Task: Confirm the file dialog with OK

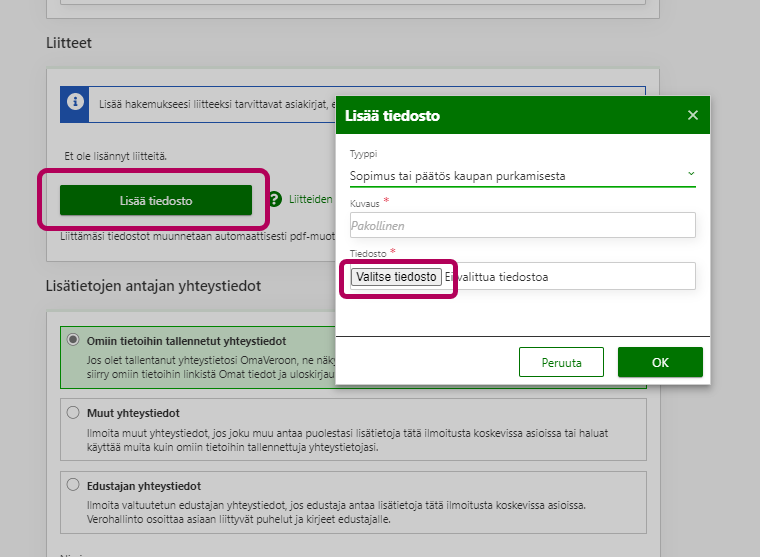Action: pos(660,362)
